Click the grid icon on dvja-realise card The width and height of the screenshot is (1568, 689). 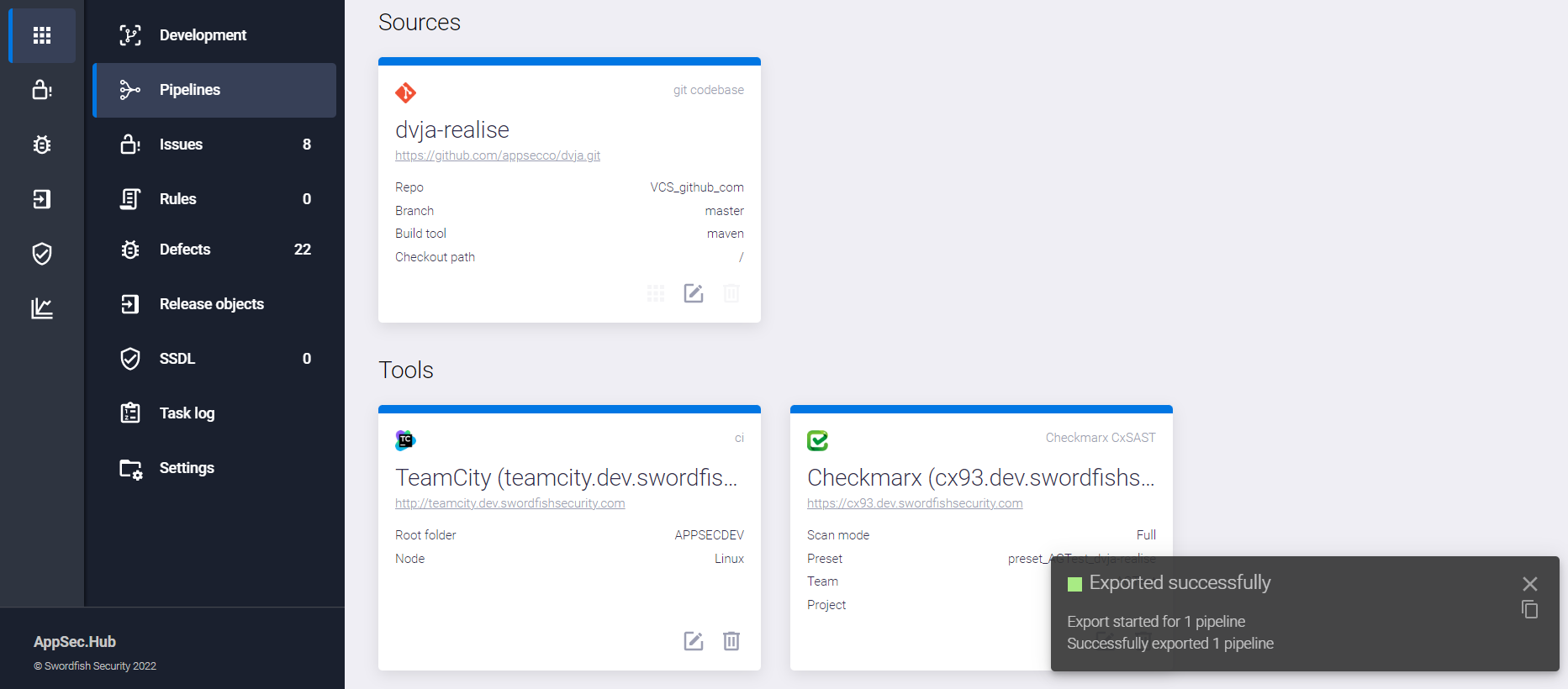click(x=656, y=293)
